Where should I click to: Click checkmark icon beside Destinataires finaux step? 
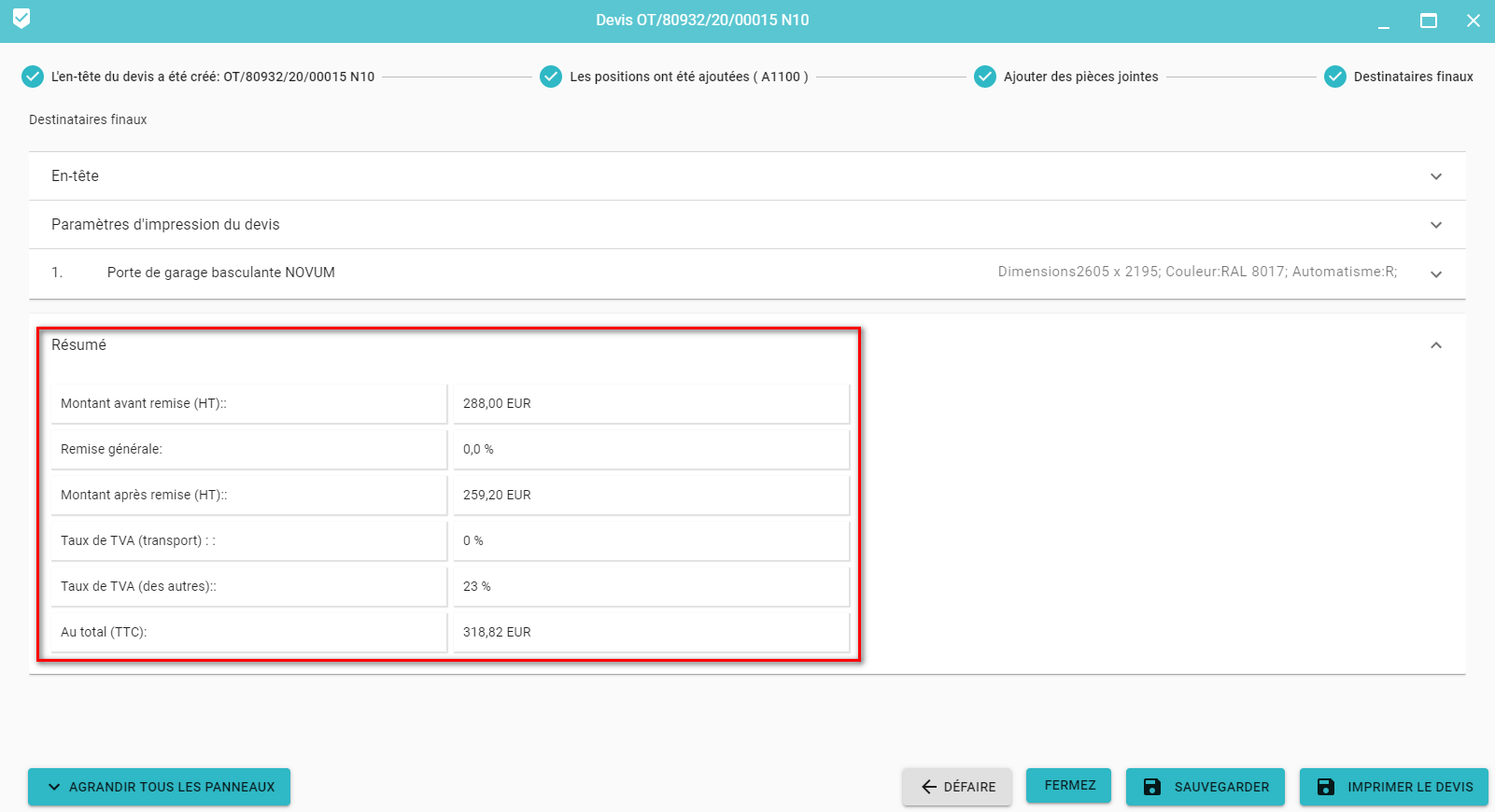pos(1335,77)
